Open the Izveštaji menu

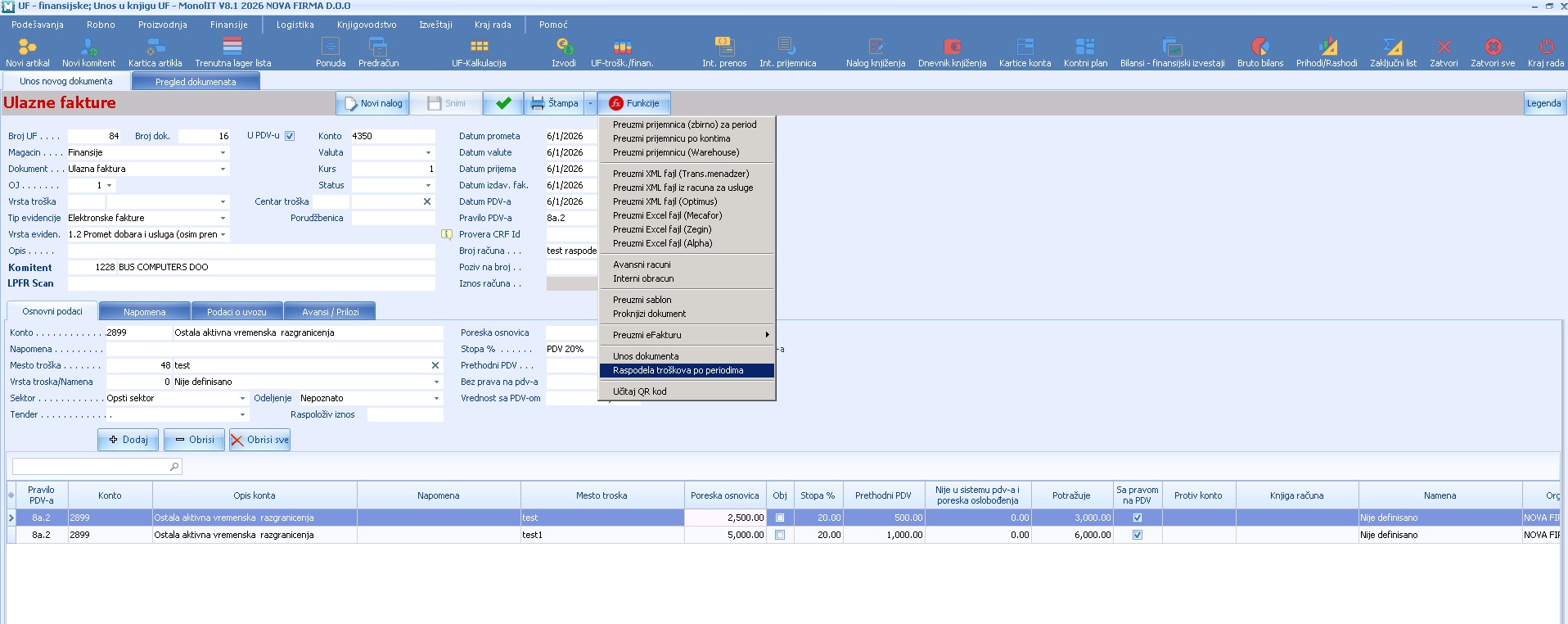coord(435,25)
